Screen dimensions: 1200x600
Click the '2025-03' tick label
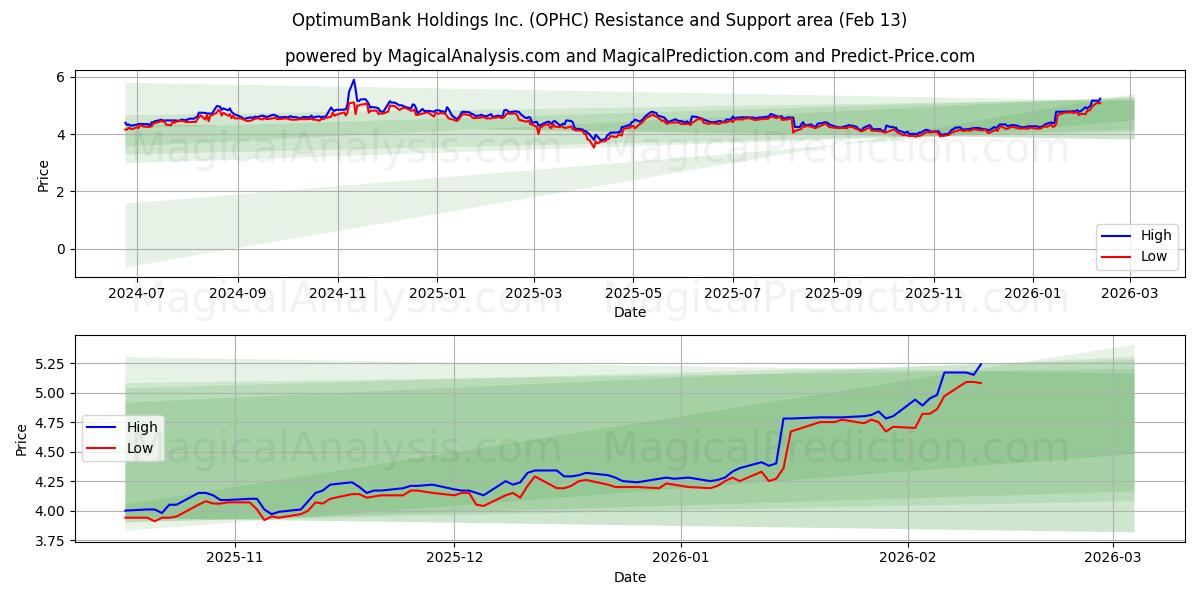coord(534,293)
